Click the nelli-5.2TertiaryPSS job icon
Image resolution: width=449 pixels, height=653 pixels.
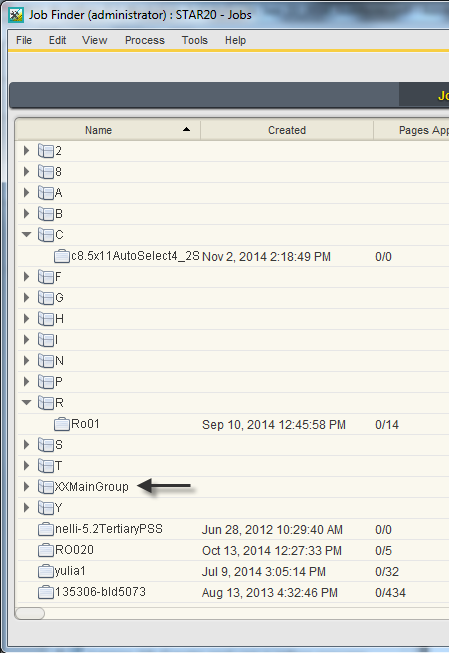[x=46, y=529]
